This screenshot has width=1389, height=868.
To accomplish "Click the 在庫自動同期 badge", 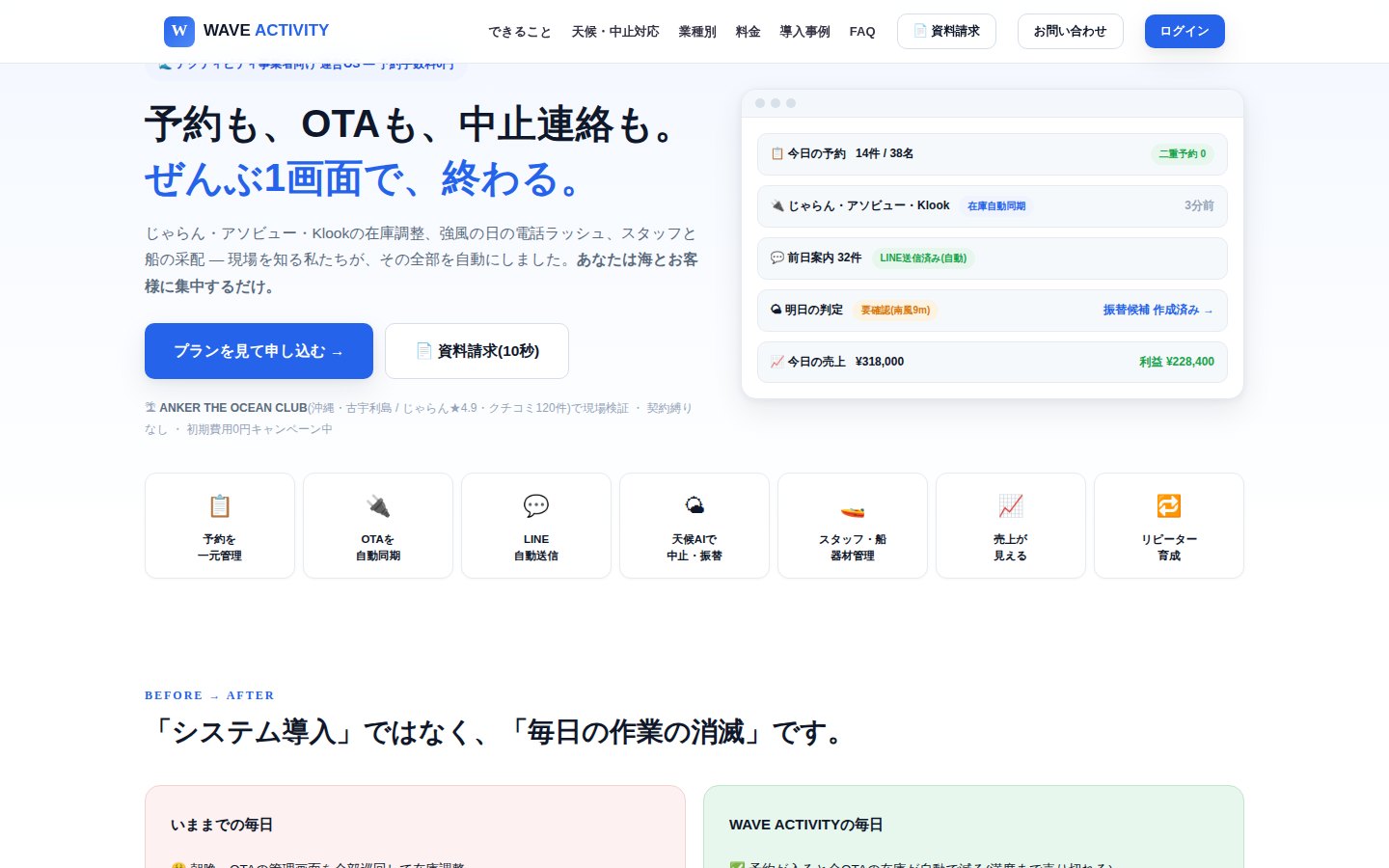I will pyautogui.click(x=996, y=205).
